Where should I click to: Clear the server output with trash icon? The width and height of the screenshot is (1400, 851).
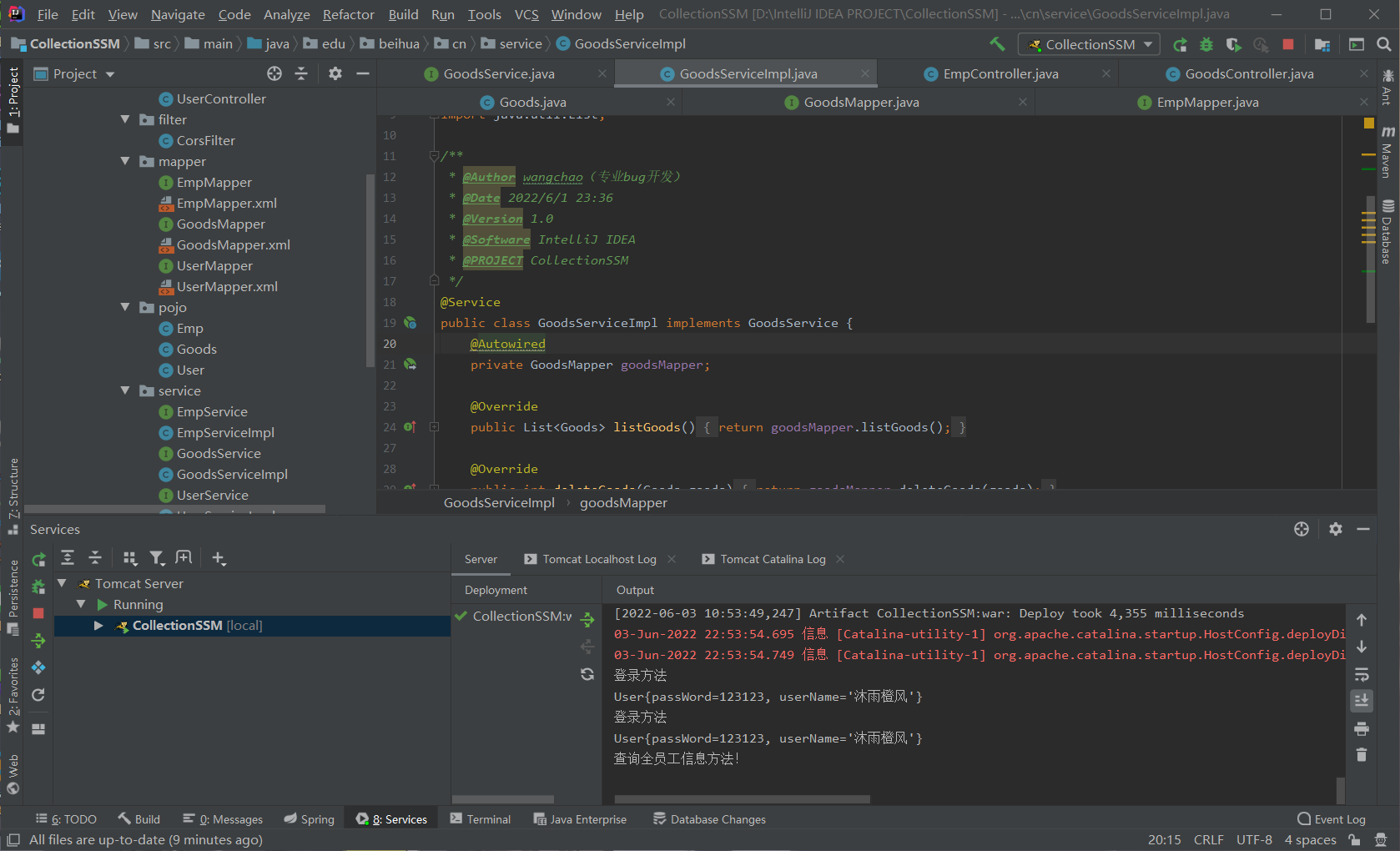1362,755
